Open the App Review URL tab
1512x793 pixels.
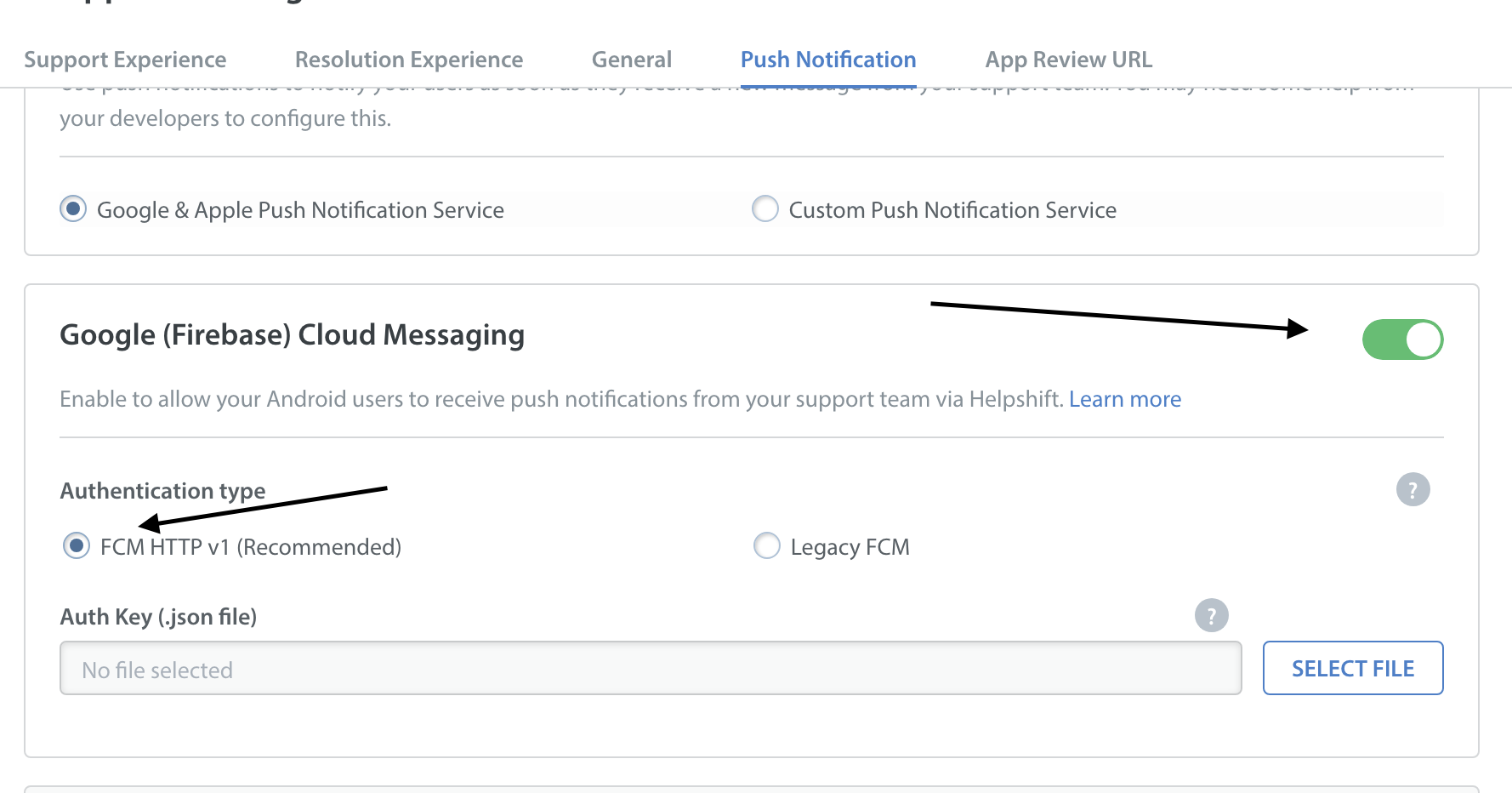[1068, 60]
